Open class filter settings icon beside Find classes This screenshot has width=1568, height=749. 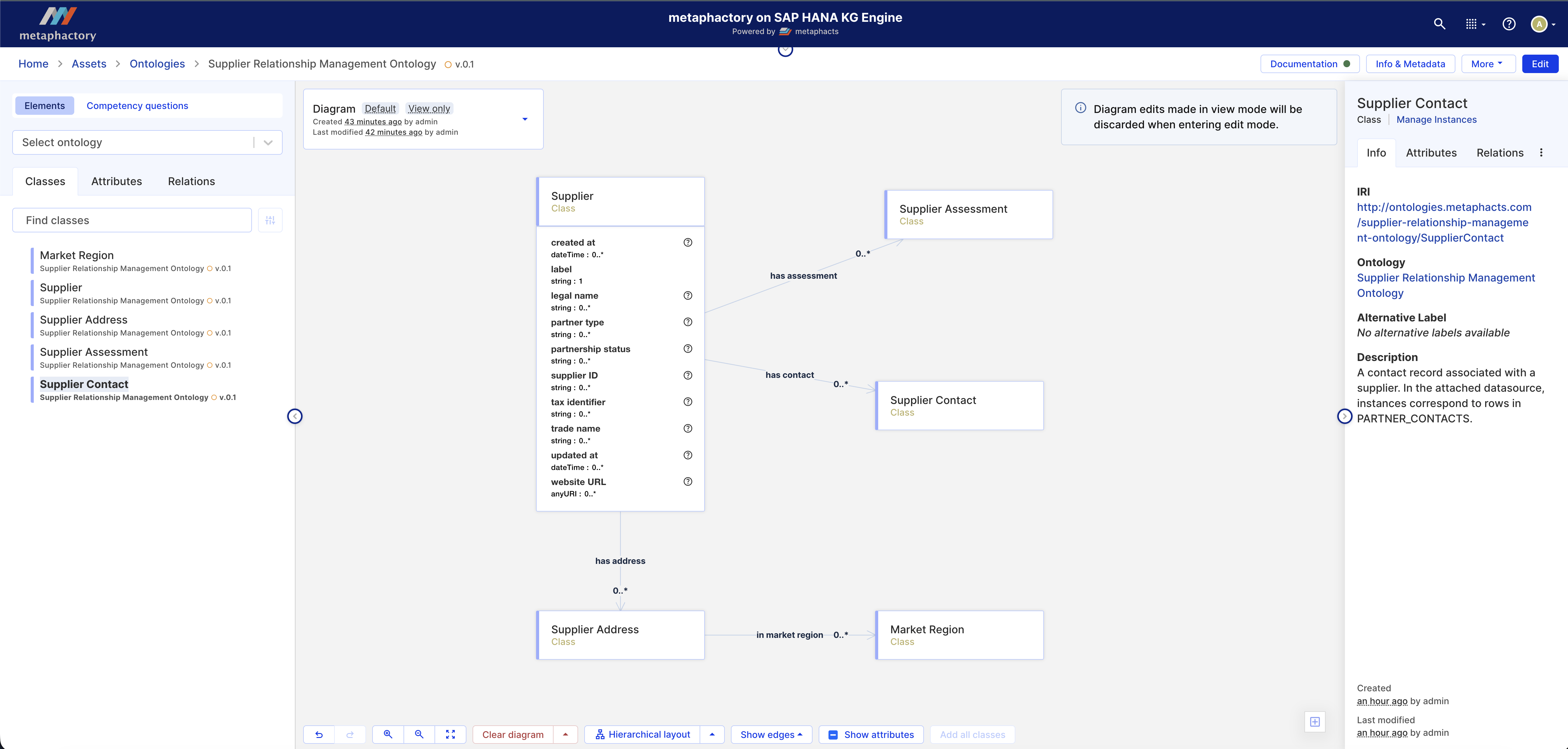[270, 220]
